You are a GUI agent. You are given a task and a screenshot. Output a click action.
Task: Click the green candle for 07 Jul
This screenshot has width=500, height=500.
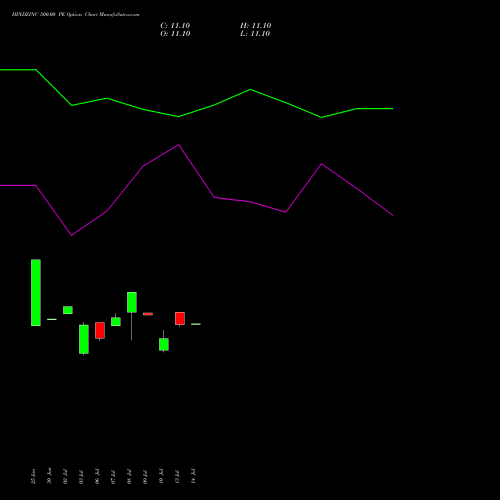116,321
